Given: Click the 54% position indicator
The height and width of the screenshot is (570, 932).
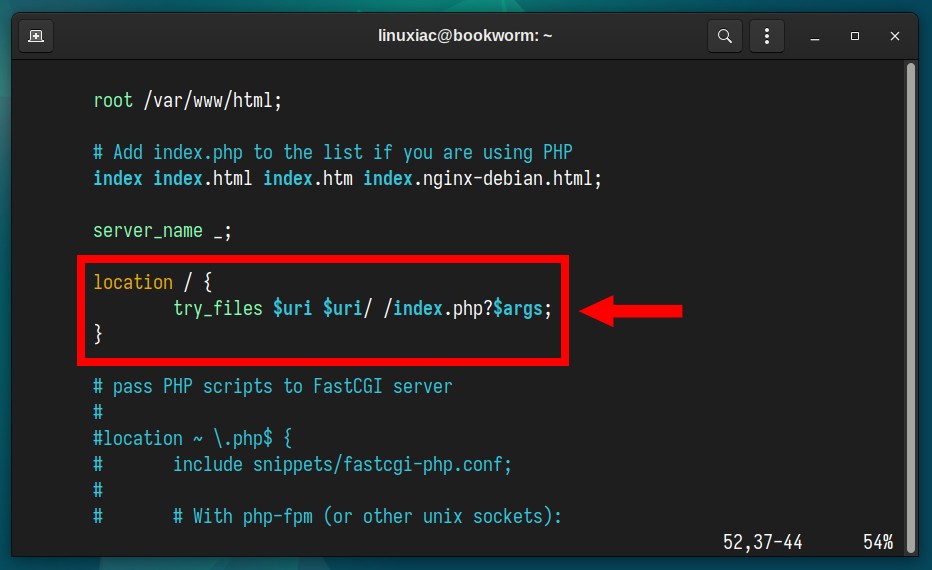Looking at the screenshot, I should (x=878, y=541).
